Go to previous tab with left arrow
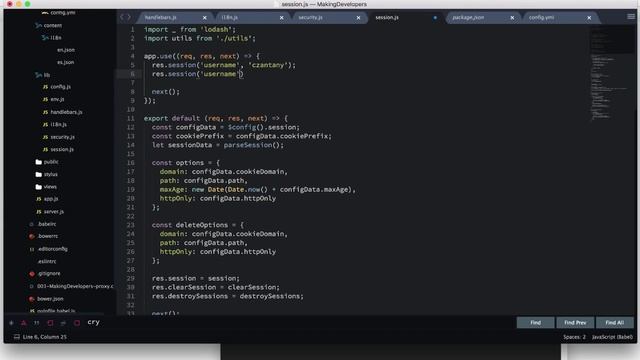Screen dimensions: 640x360 click(122, 17)
